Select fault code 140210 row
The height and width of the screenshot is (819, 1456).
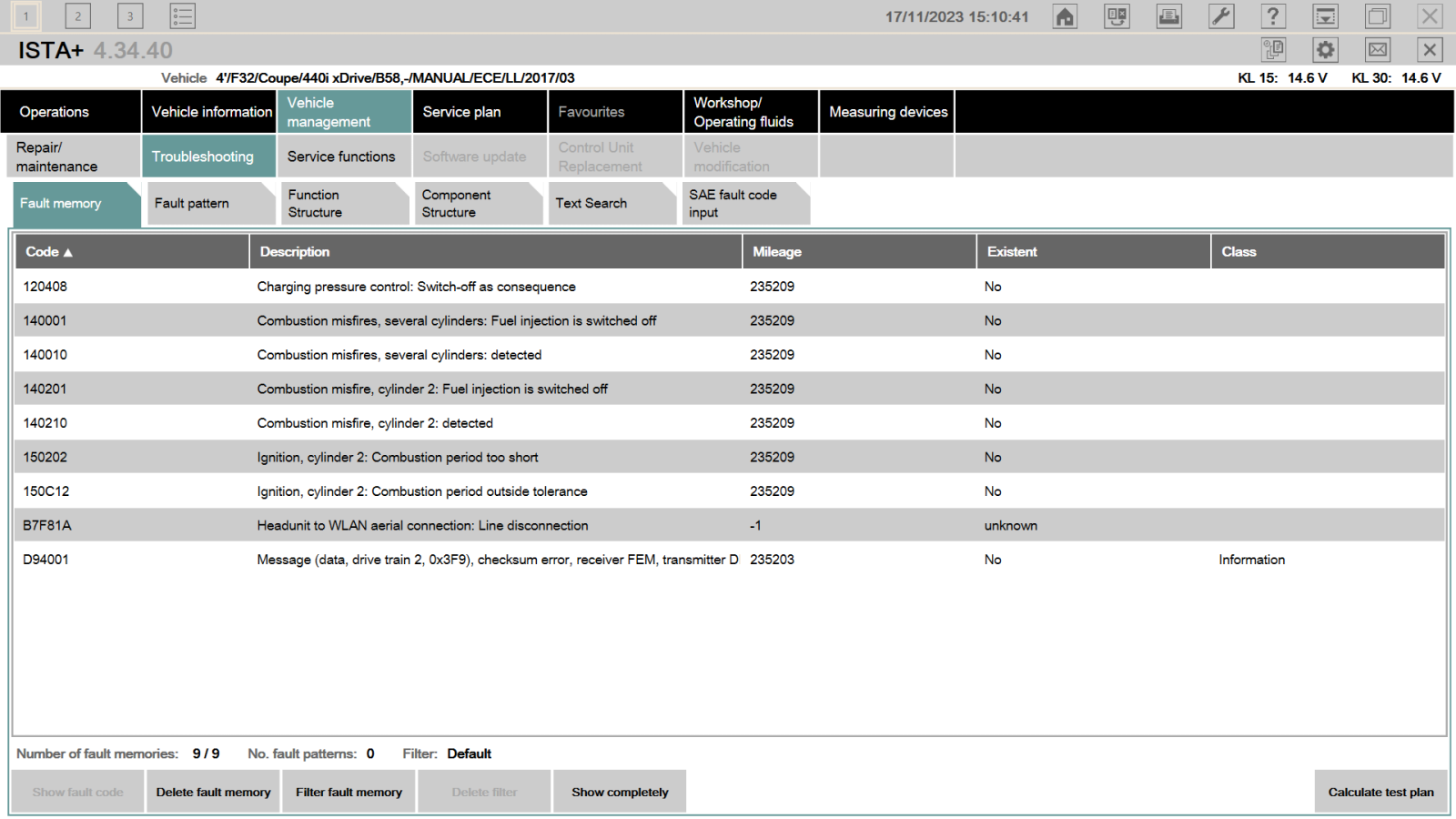tap(730, 423)
